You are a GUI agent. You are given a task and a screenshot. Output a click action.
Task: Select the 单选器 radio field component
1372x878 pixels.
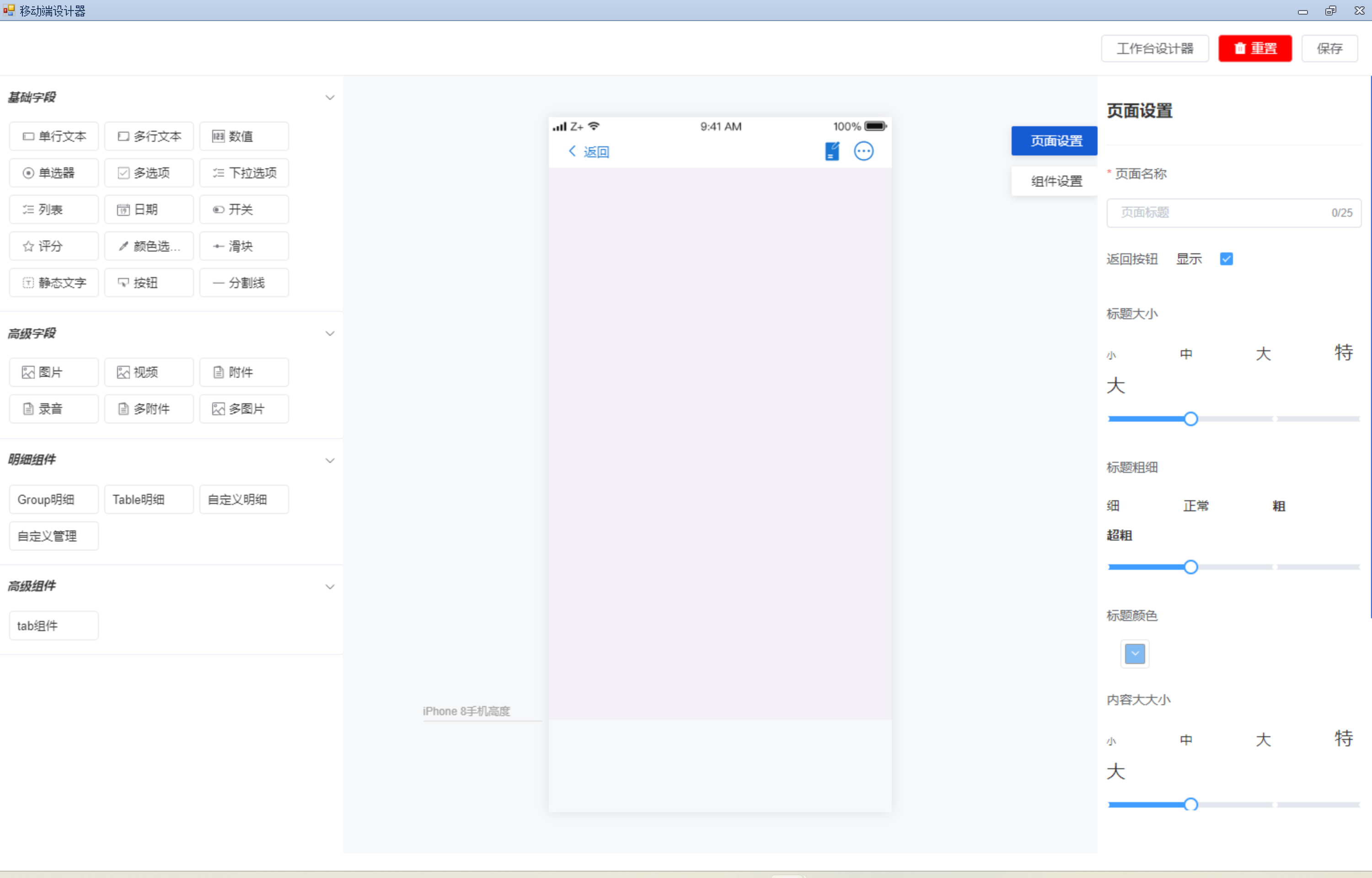(54, 173)
